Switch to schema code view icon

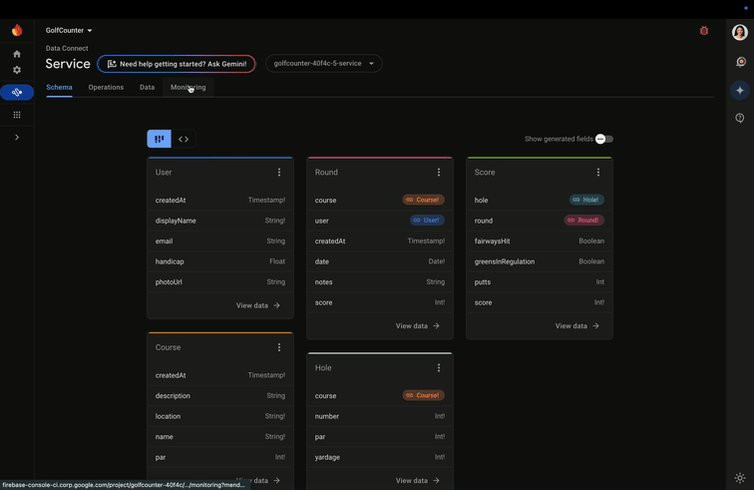184,139
